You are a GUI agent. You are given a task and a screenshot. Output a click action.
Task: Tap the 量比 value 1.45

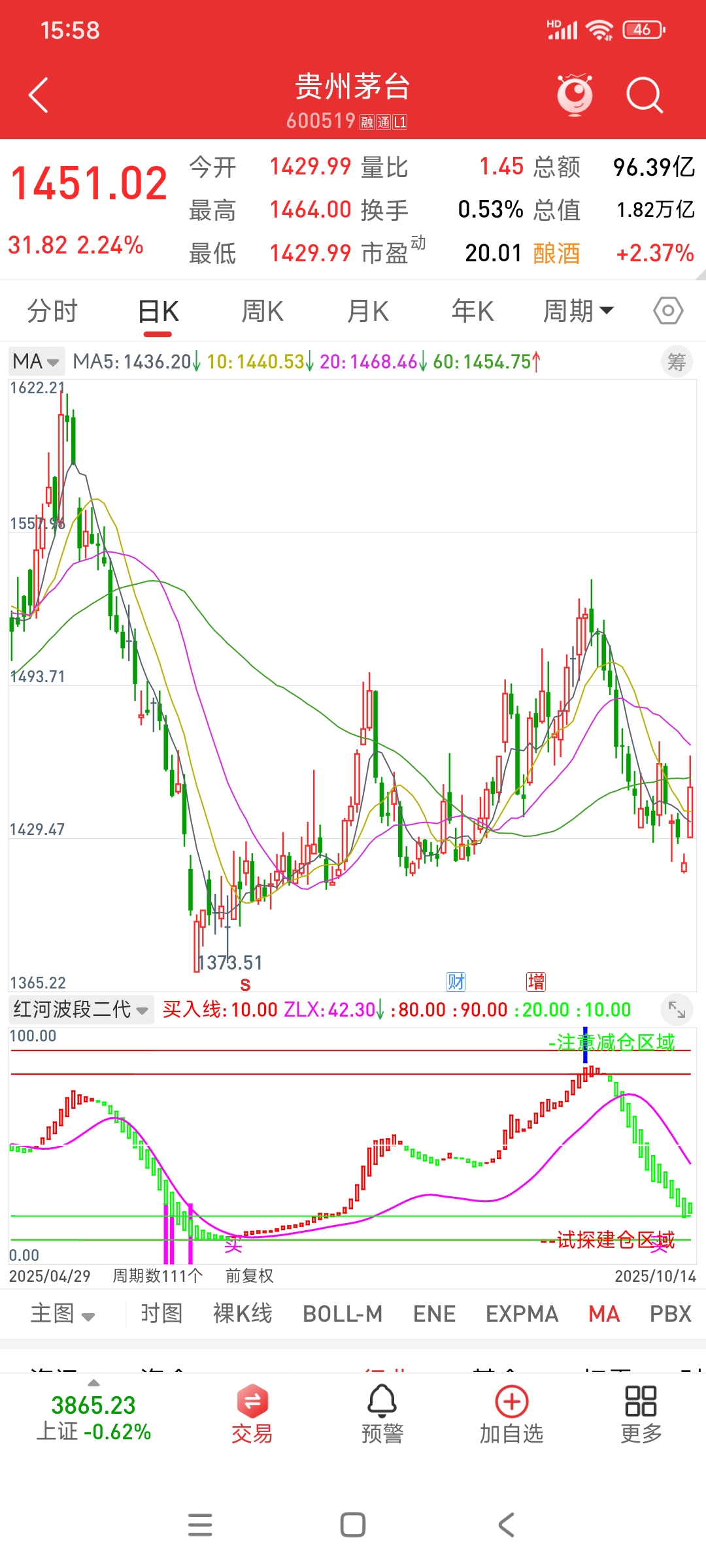point(501,167)
